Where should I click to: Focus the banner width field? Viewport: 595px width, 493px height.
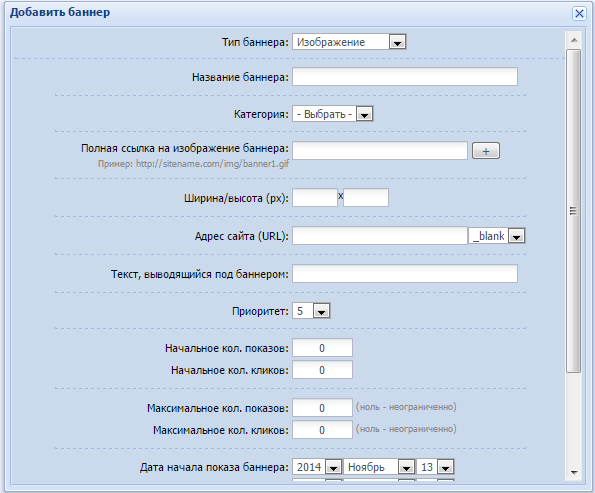(315, 198)
